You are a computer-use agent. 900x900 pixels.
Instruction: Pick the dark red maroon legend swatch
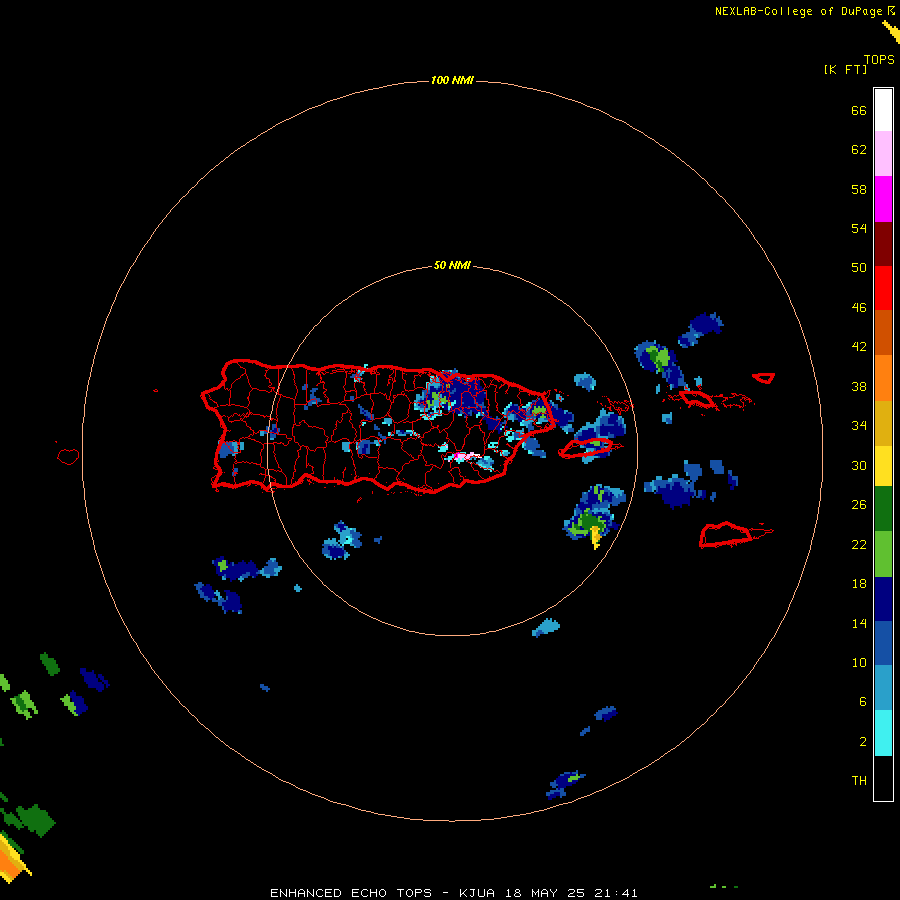coord(883,244)
